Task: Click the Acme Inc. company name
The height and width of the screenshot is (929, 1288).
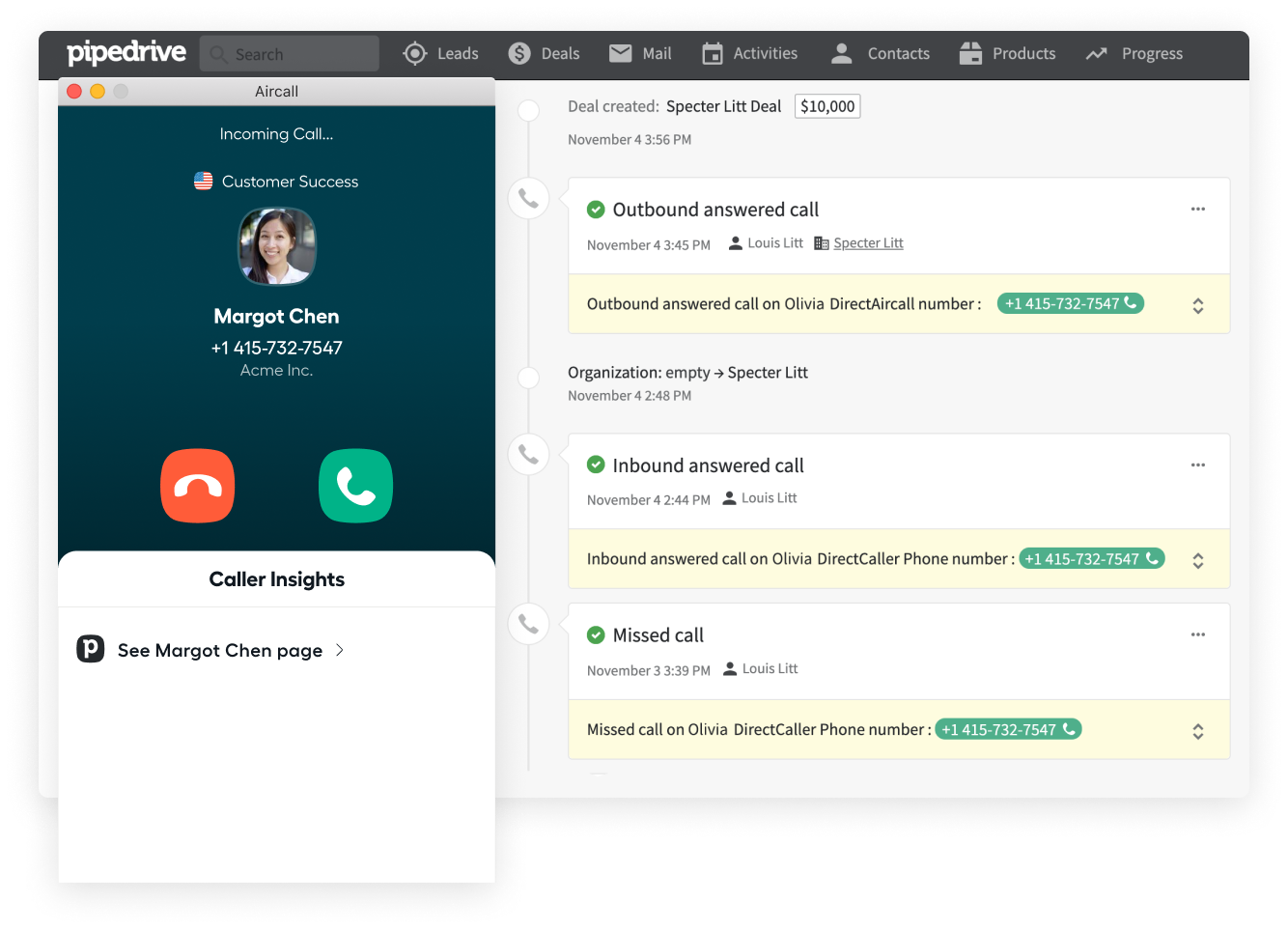Action: pyautogui.click(x=277, y=370)
